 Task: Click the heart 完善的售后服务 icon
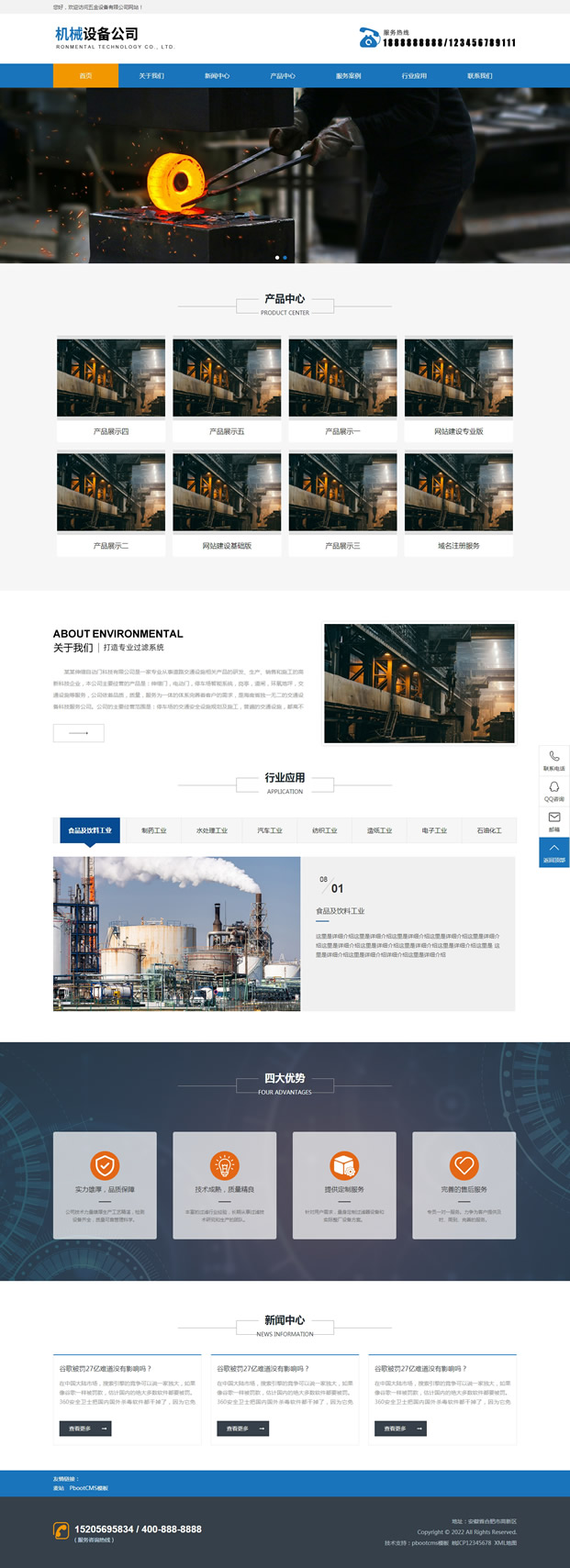464,1165
